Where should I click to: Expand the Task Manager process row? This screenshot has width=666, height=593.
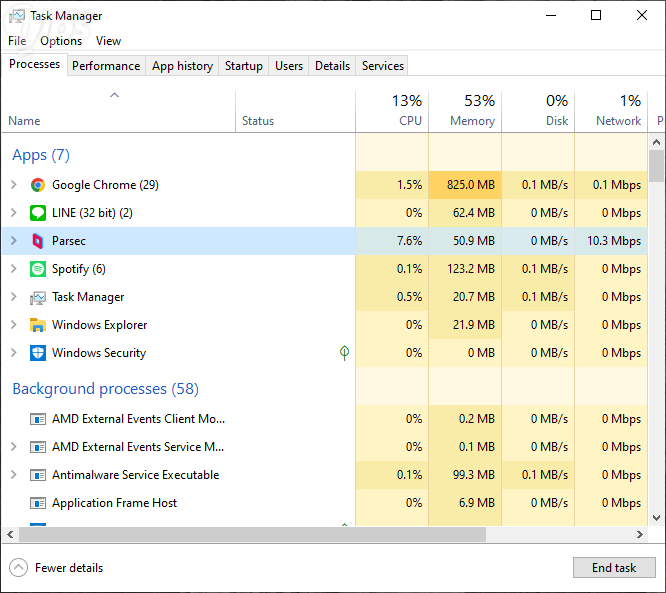click(14, 296)
